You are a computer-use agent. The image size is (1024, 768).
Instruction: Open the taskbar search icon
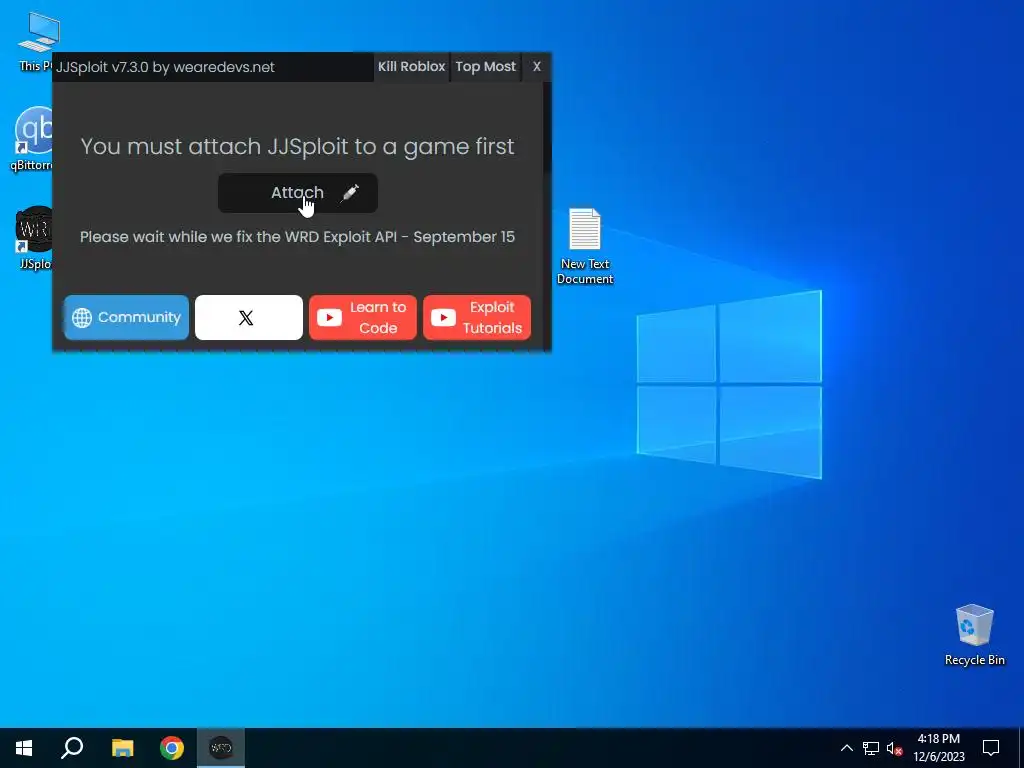[x=72, y=748]
